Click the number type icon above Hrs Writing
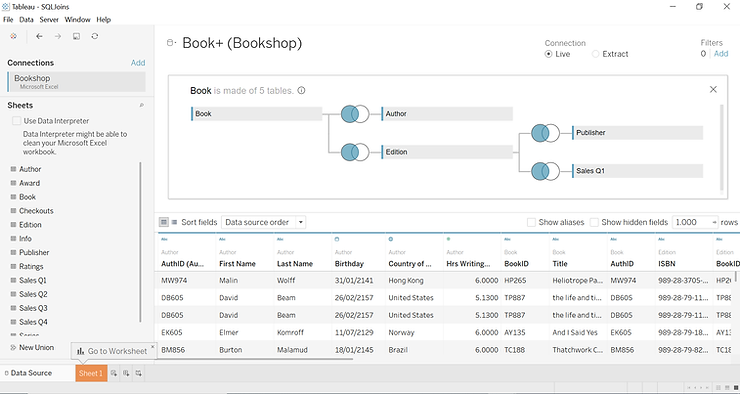The height and width of the screenshot is (394, 740). coord(448,239)
